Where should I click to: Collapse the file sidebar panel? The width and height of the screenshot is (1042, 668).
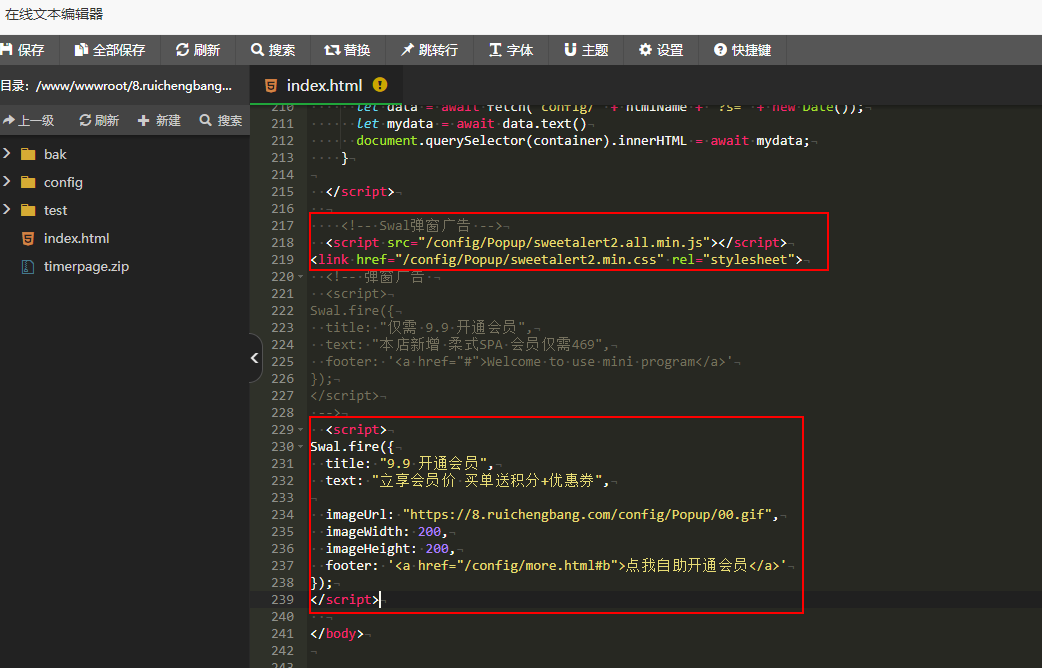(255, 358)
